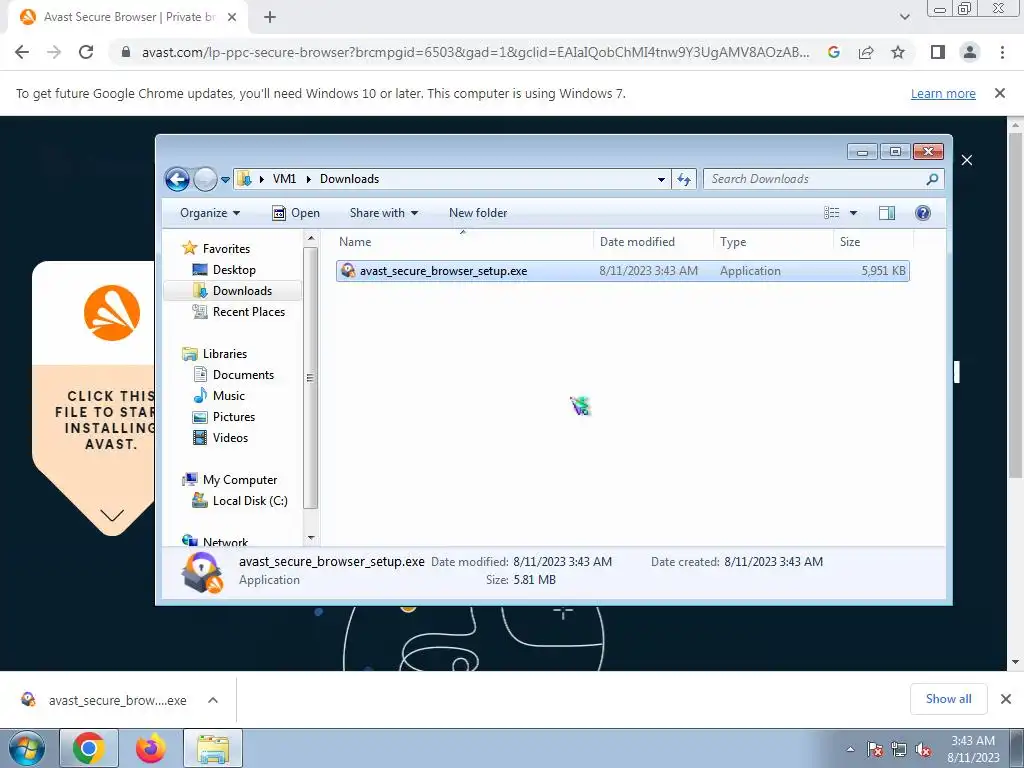Screen dimensions: 1024x768
Task: Expand the view options dropdown arrow
Action: [853, 213]
